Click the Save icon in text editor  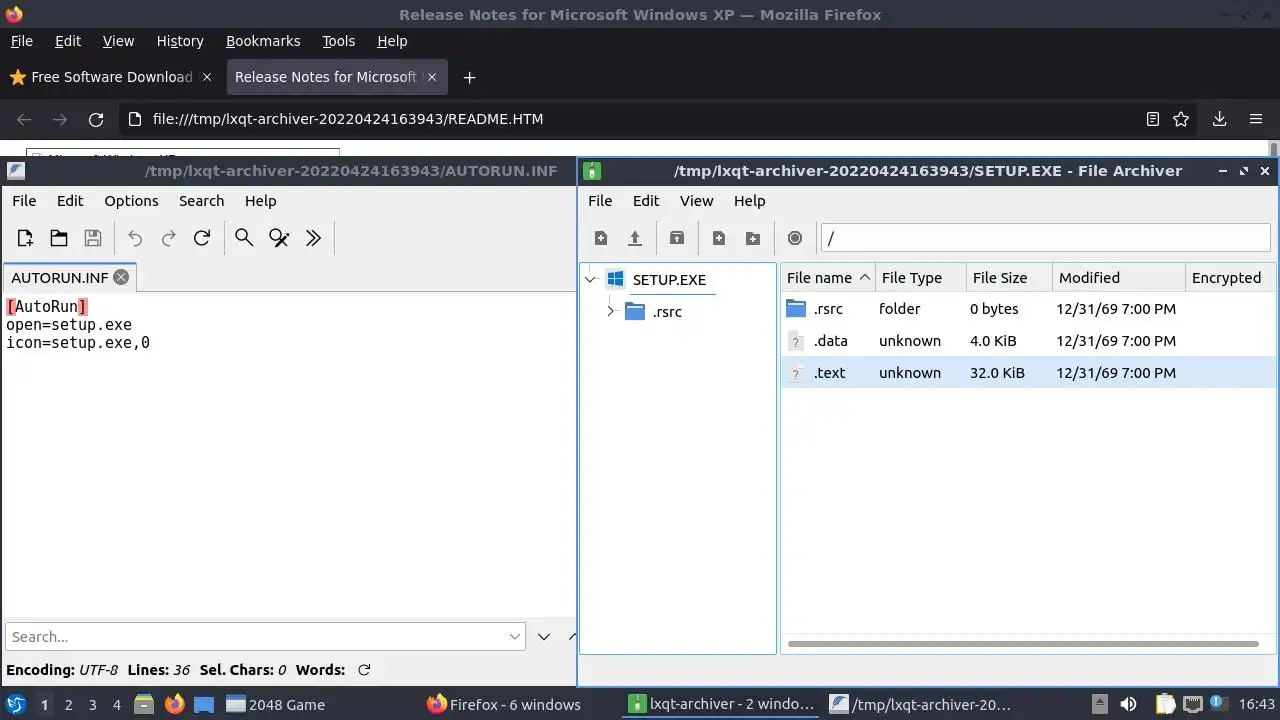[x=93, y=238]
